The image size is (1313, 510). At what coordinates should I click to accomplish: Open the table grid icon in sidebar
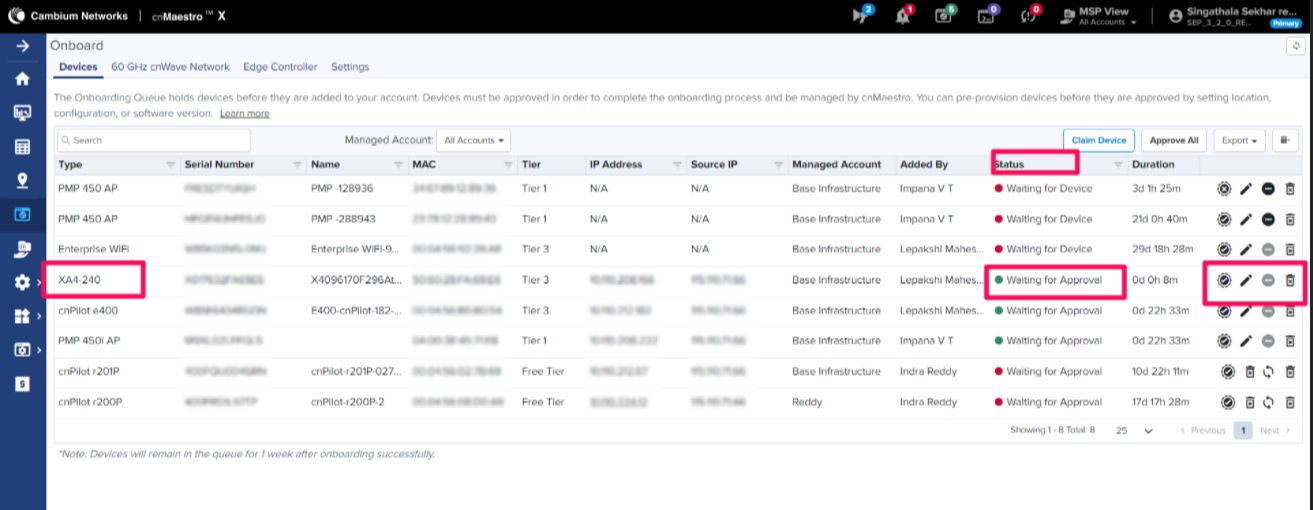point(22,147)
